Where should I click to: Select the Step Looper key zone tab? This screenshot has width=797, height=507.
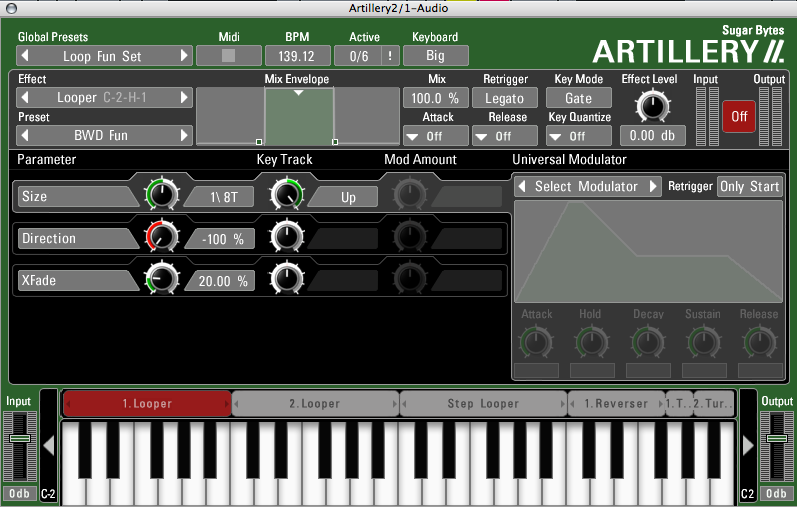483,404
